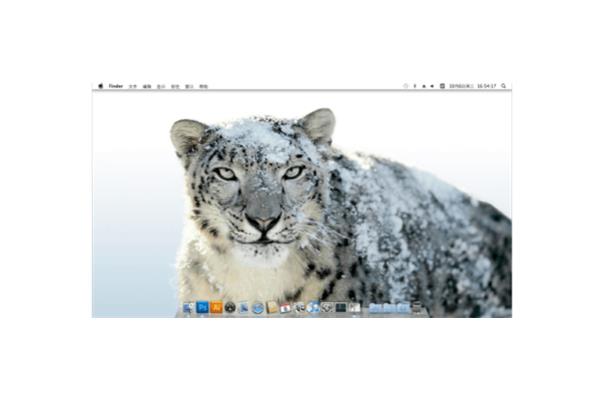Image resolution: width=600 pixels, height=400 pixels.
Task: Open the 帮助 (Help) menu
Action: (204, 87)
